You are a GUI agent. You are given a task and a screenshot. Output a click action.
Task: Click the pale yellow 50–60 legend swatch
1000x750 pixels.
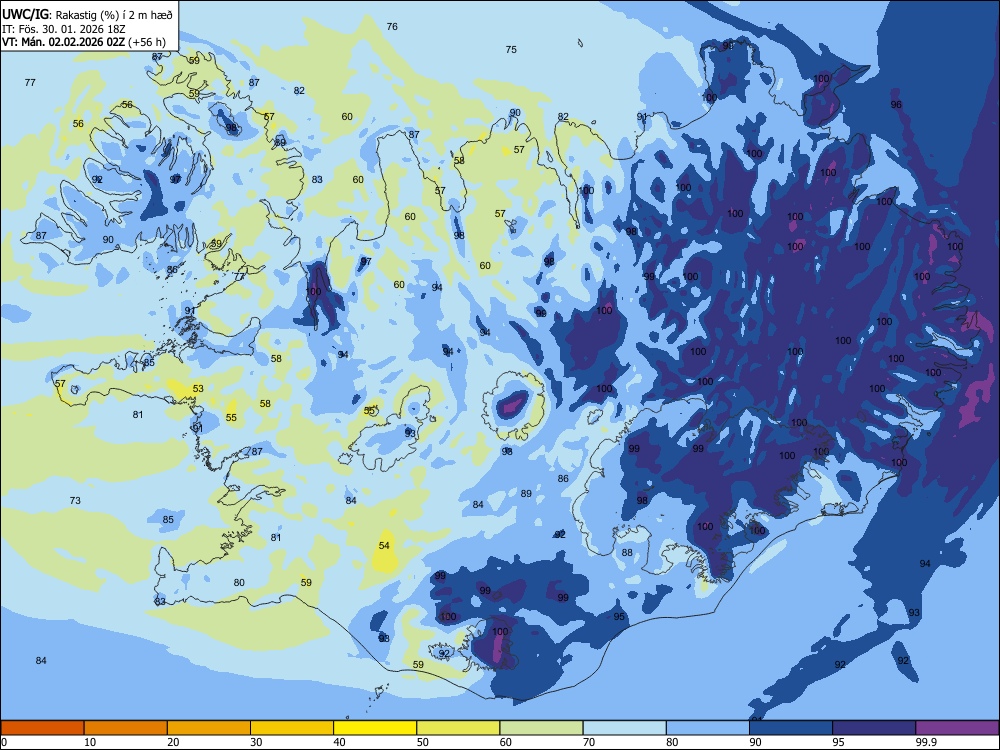click(459, 728)
